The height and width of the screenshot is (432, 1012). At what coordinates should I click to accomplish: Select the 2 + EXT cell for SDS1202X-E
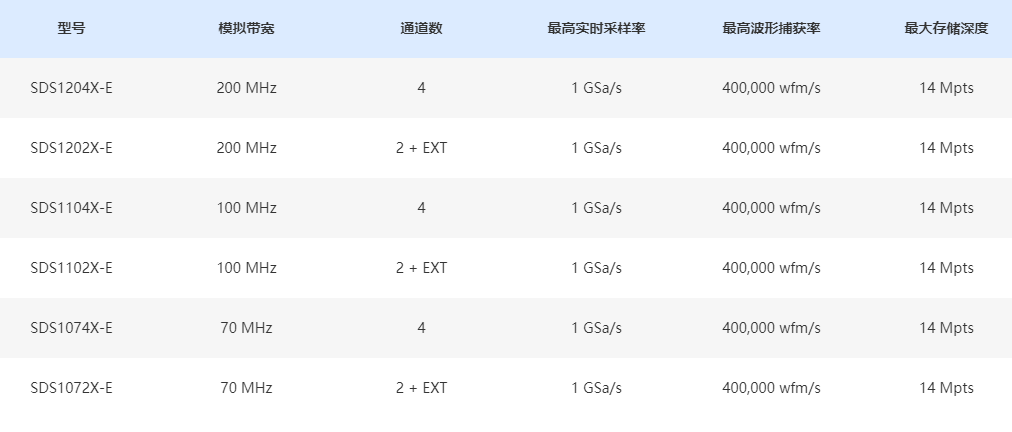[x=421, y=148]
